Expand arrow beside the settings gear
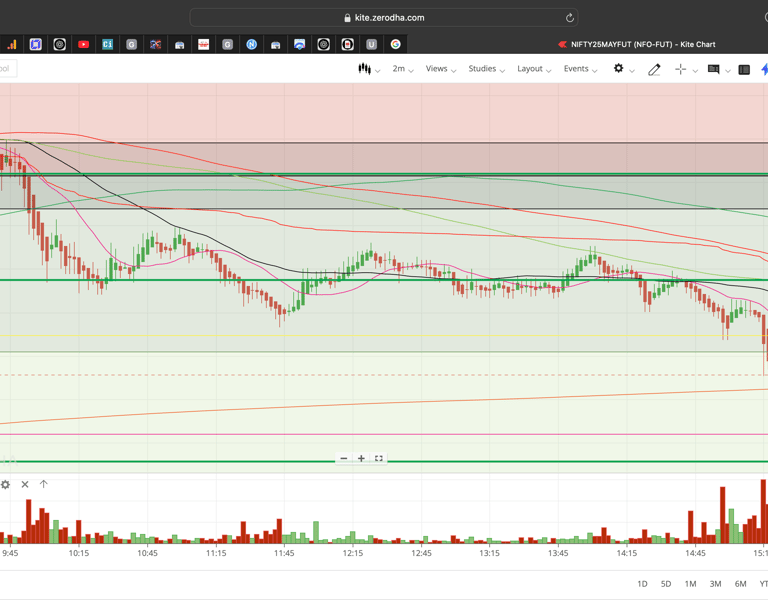The image size is (768, 600). pos(632,71)
